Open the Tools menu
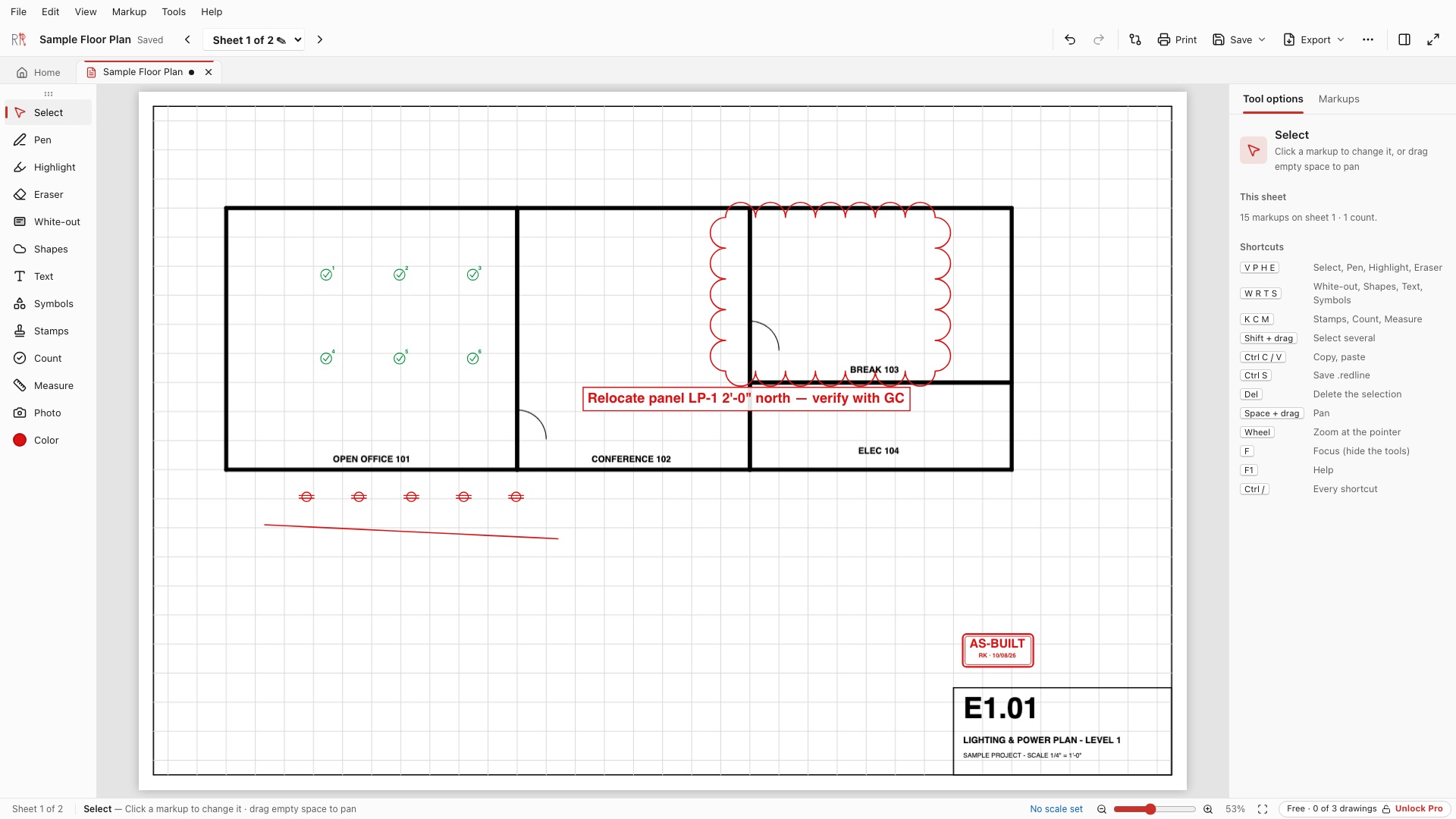This screenshot has width=1456, height=819. point(174,11)
